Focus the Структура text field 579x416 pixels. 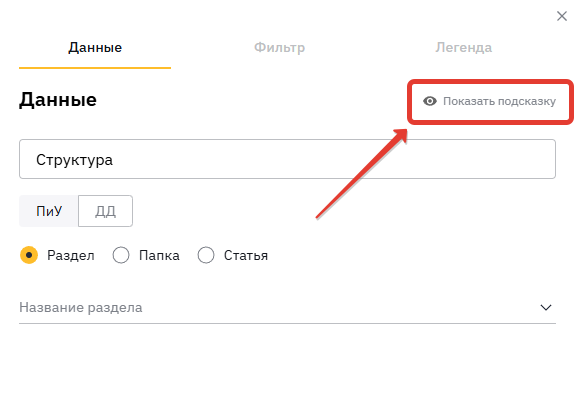click(x=287, y=159)
